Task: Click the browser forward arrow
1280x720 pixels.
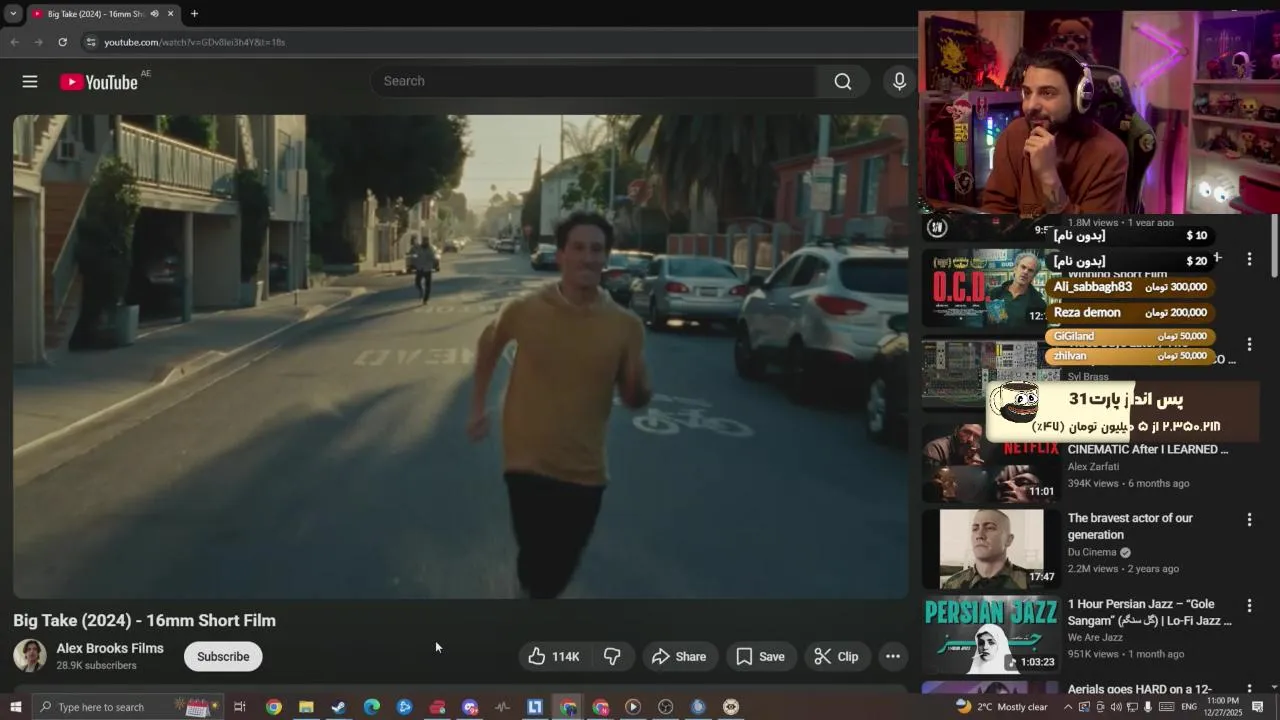Action: 38,42
